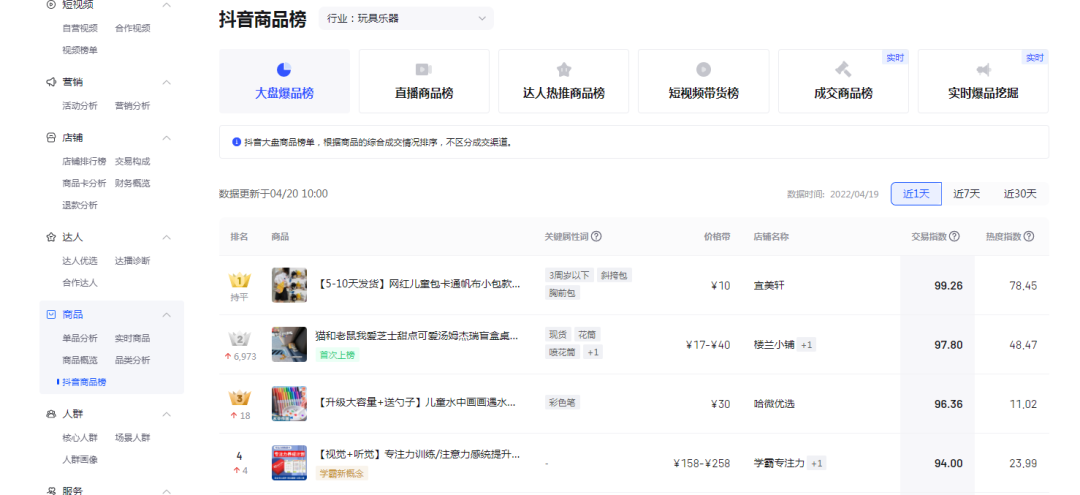1080x495 pixels.
Task: Click the gold crown rank 1 badge
Action: [240, 280]
